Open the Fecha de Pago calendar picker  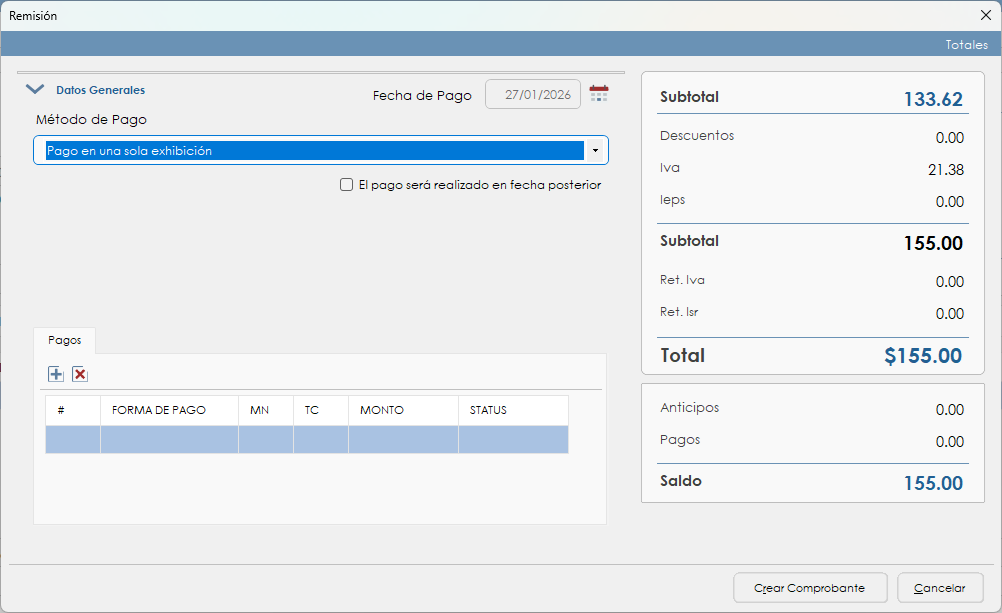tap(599, 94)
